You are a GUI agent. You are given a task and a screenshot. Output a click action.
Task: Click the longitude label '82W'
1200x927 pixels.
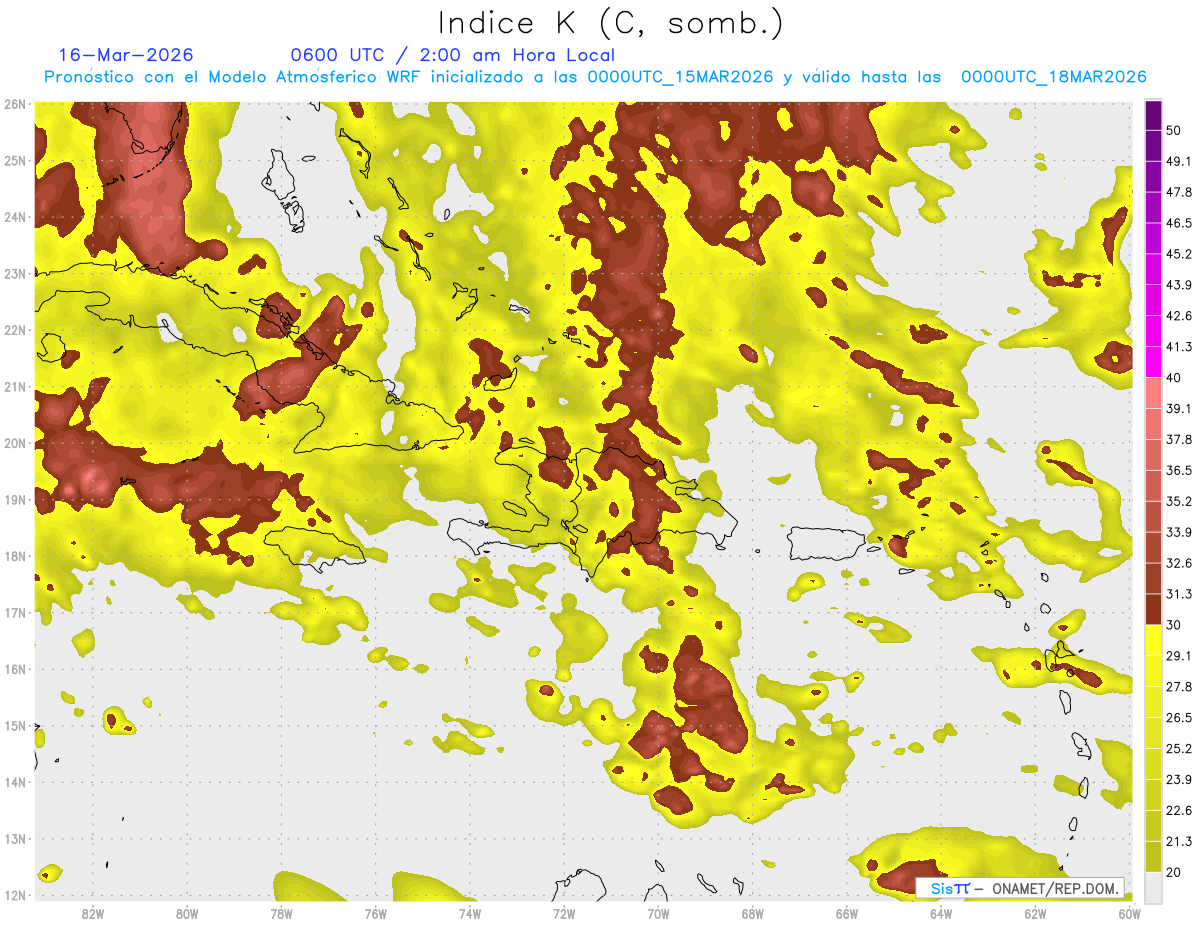coord(92,913)
